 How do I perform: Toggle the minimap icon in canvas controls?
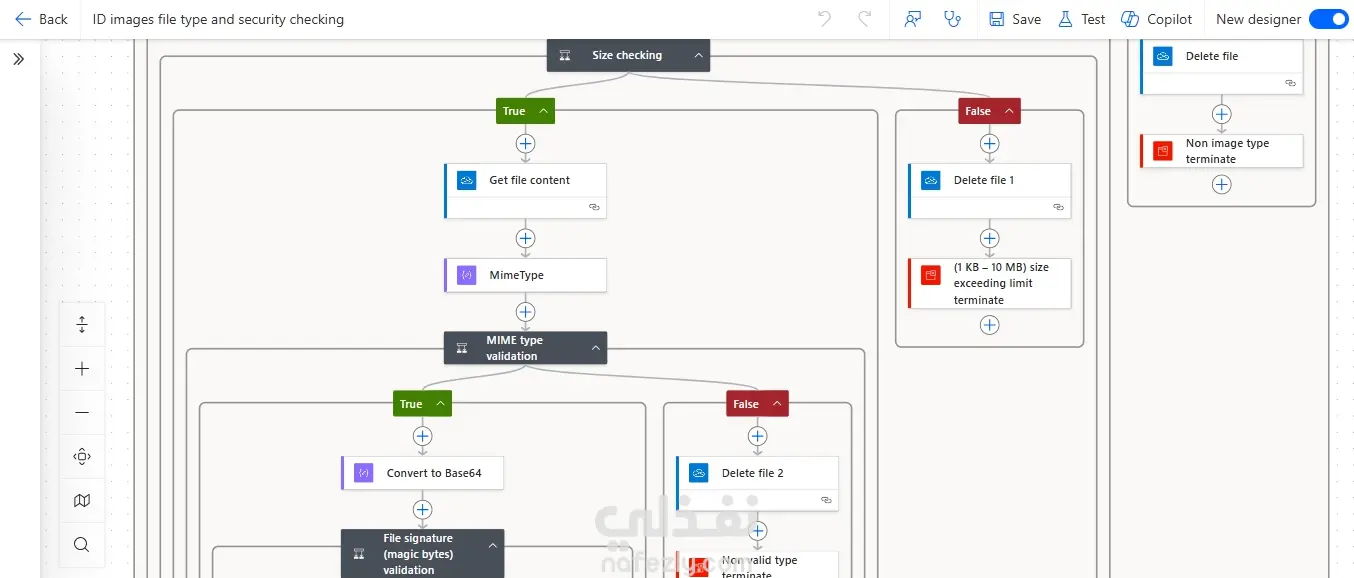pos(82,501)
